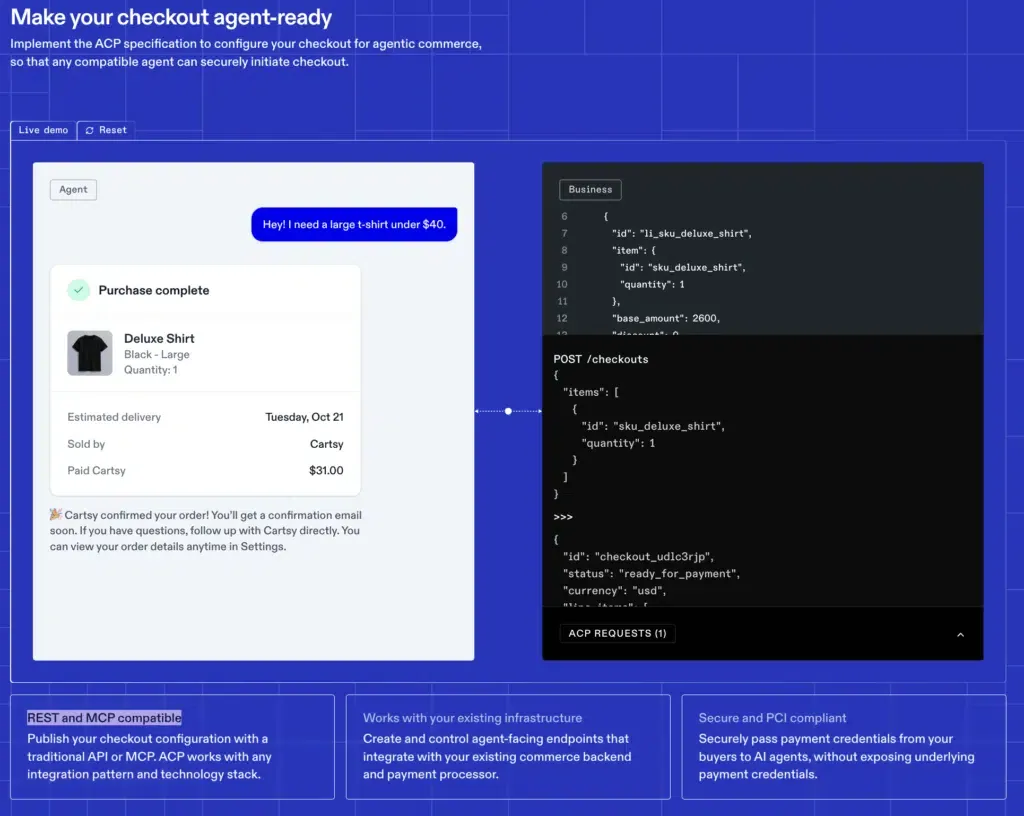Click the black Deluxe Shirt thumbnail
Viewport: 1024px width, 816px height.
tap(90, 353)
